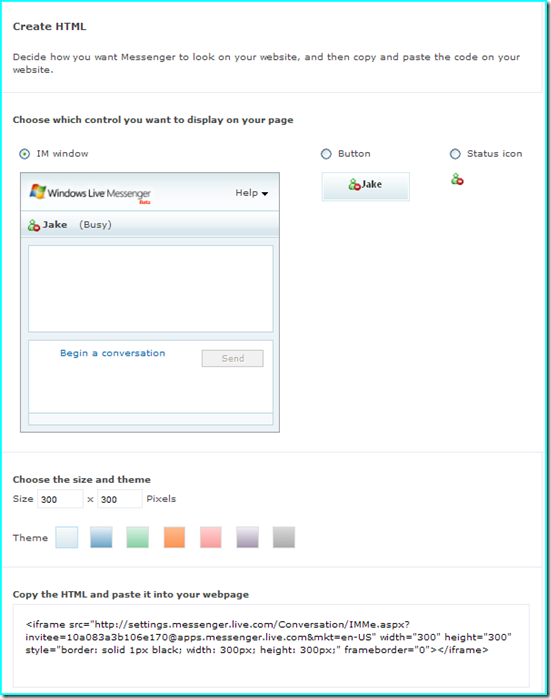This screenshot has height=699, width=551.
Task: Select the light white-blue theme swatch
Action: (x=67, y=537)
